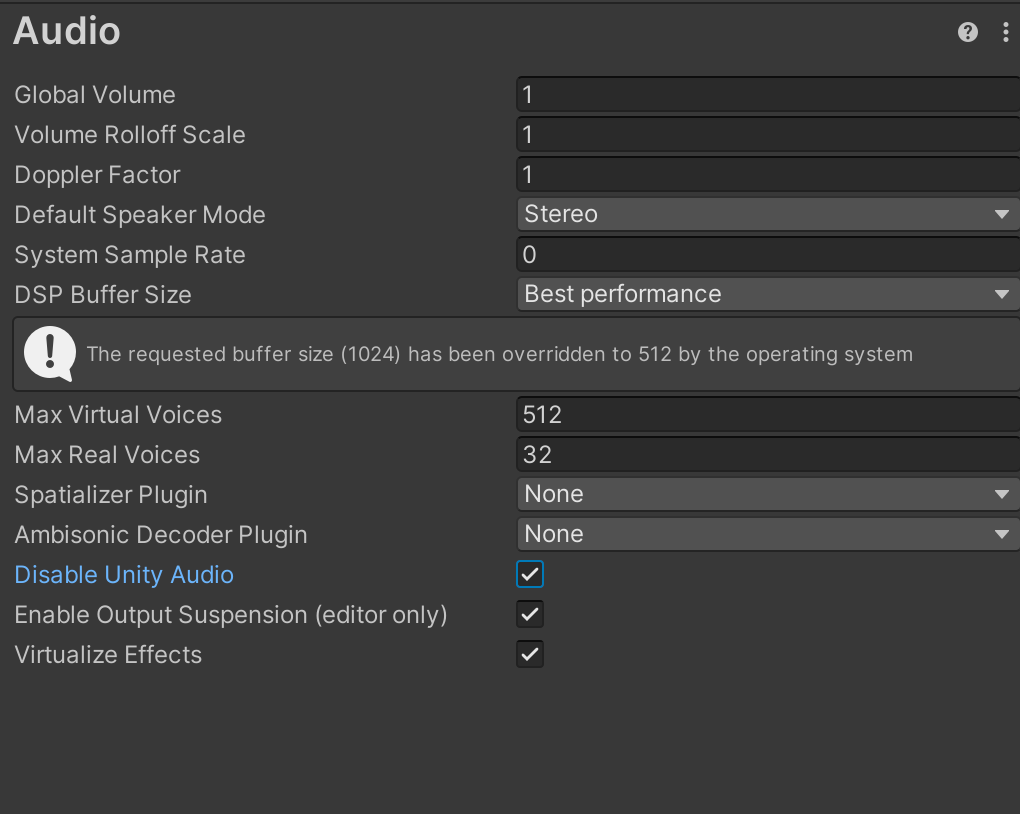Click the Doppler Factor label

coord(97,175)
